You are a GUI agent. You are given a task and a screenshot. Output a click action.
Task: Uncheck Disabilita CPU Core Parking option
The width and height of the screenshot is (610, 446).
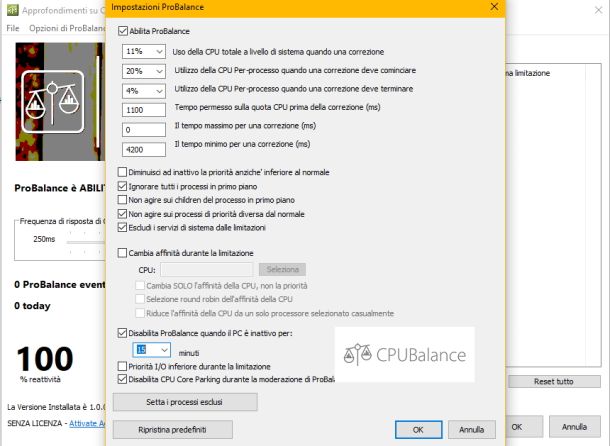tap(122, 379)
